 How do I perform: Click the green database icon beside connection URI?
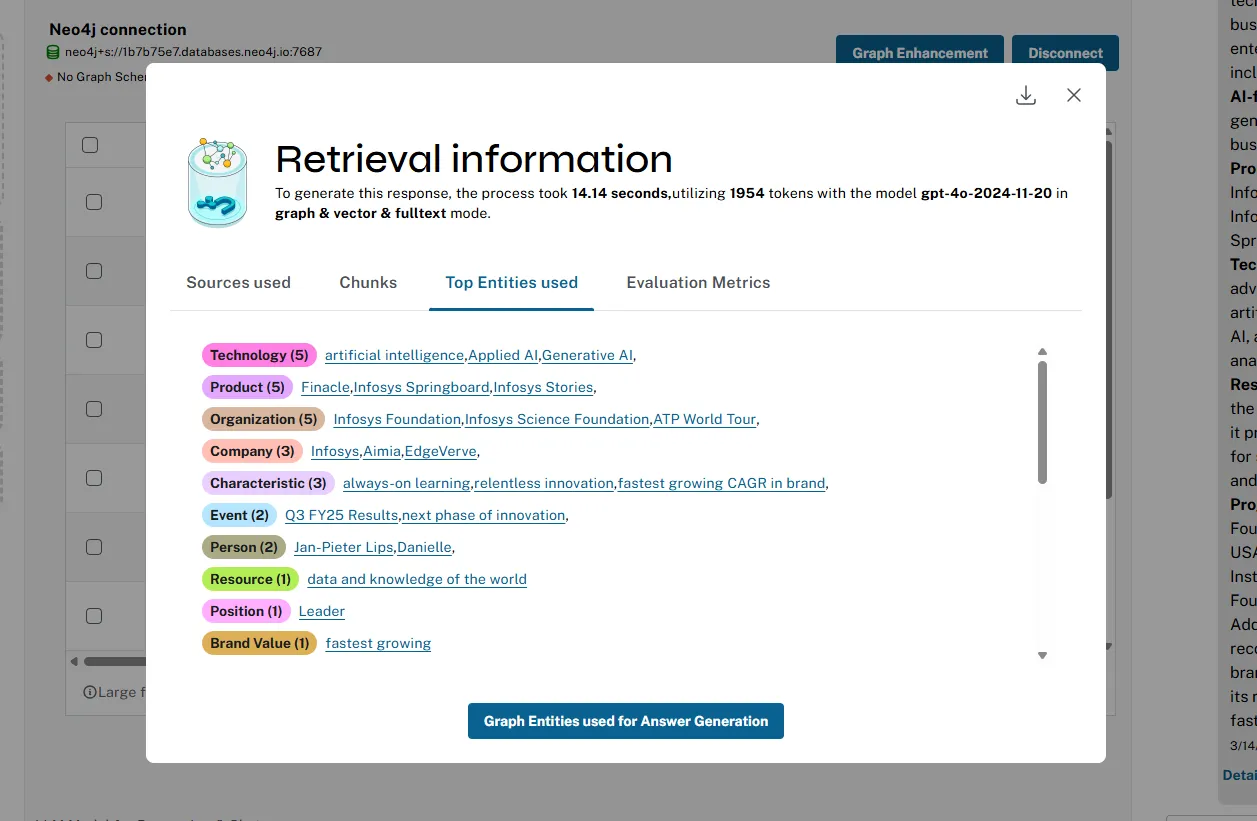pos(53,52)
